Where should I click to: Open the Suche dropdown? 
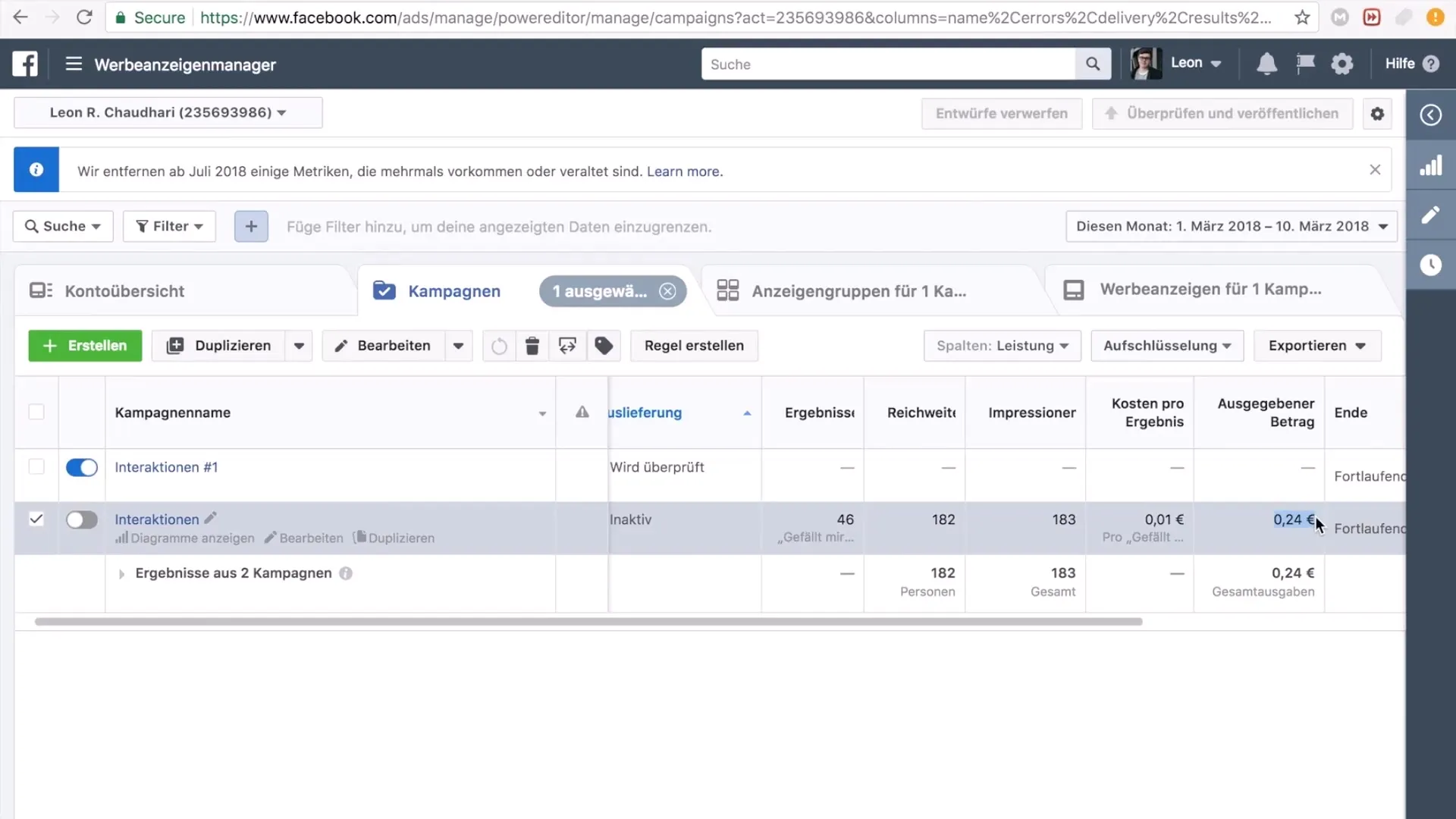[x=63, y=226]
